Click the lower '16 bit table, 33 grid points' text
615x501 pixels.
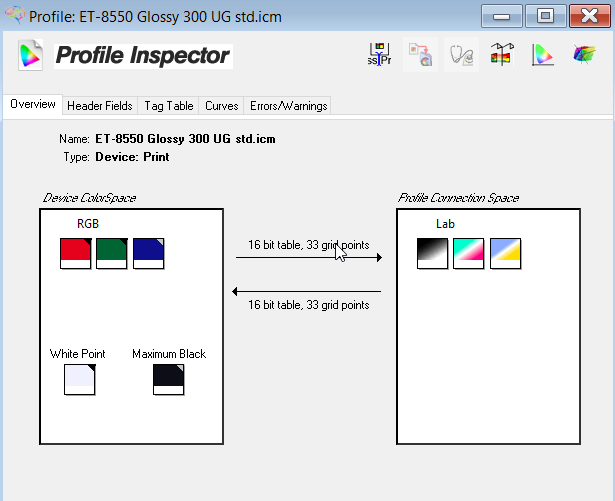click(x=309, y=305)
